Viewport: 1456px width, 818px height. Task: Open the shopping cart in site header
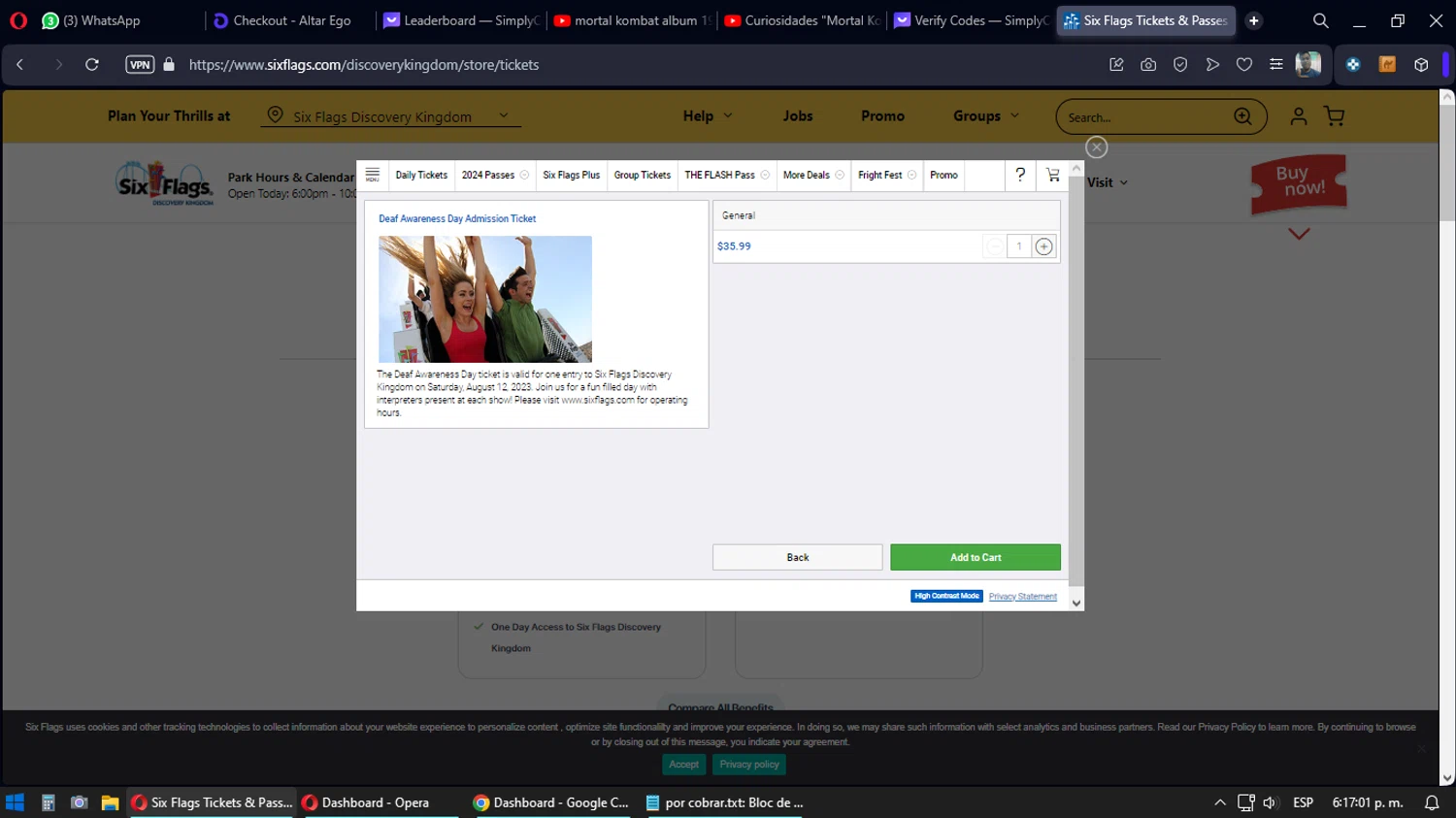1335,116
